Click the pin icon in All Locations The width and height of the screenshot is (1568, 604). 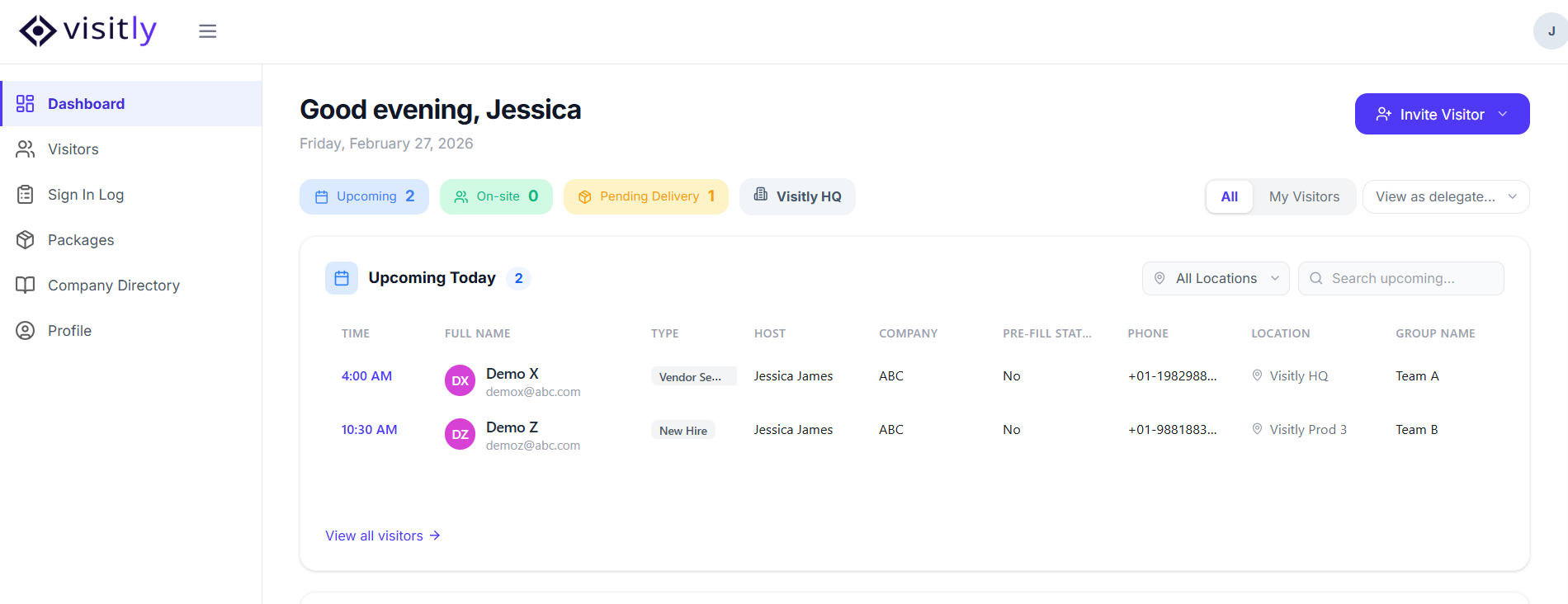pyautogui.click(x=1159, y=278)
